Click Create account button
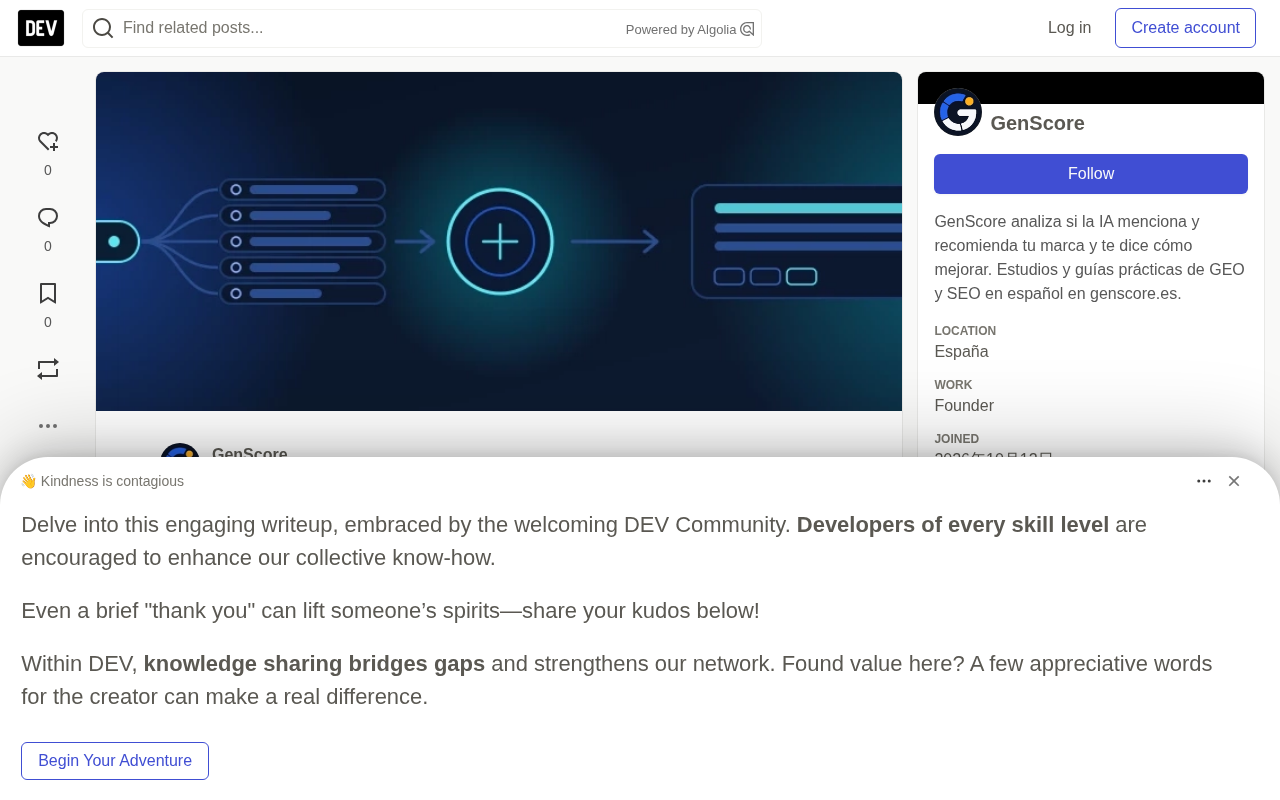The width and height of the screenshot is (1280, 800). (1185, 28)
